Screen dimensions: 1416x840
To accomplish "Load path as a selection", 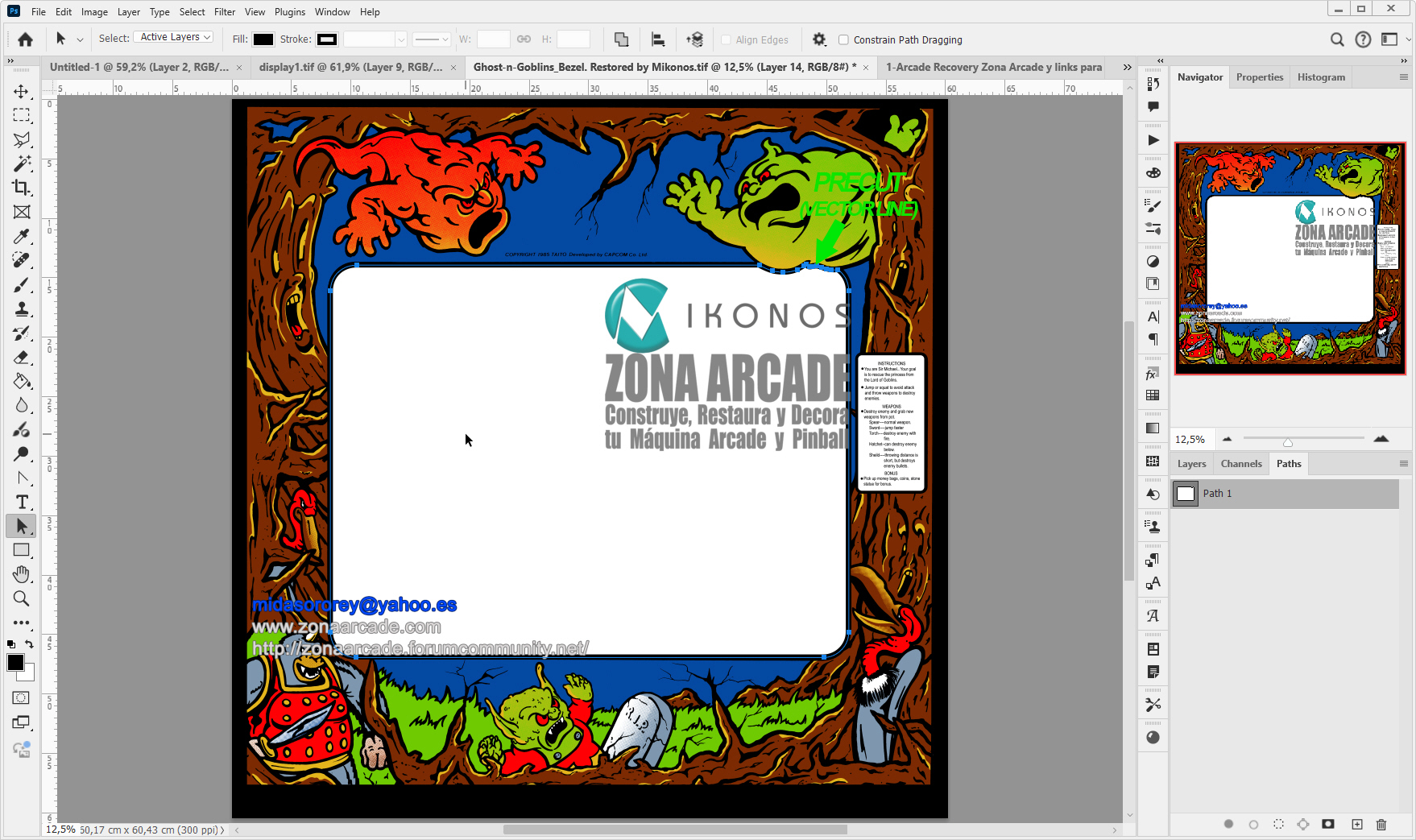I will pos(1278,824).
